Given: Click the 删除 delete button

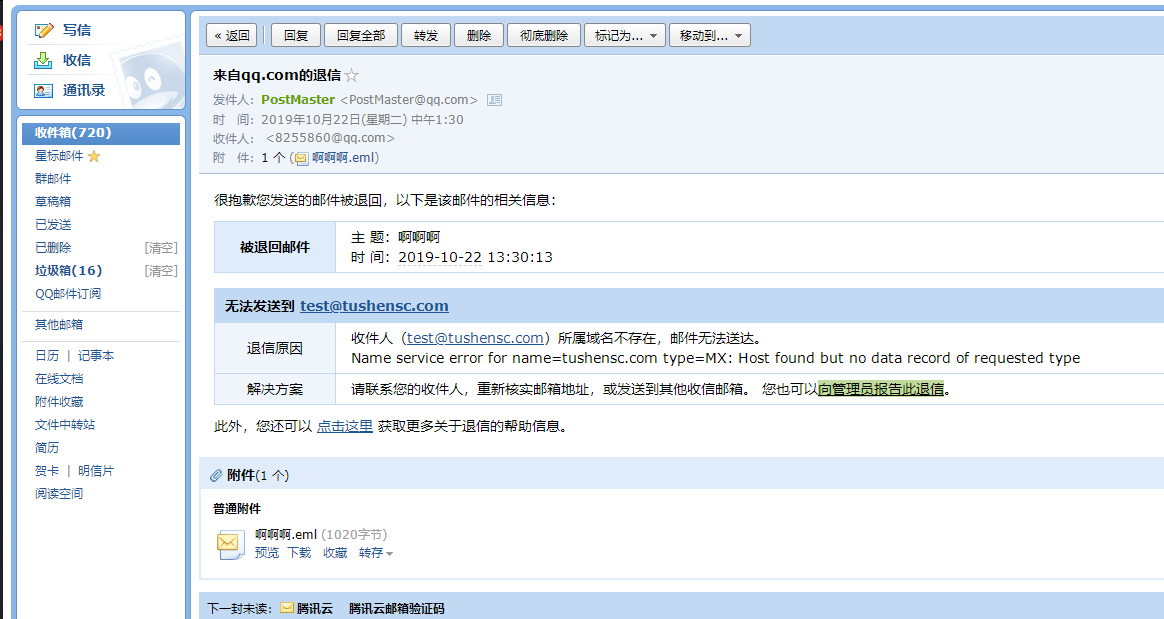Looking at the screenshot, I should coord(479,36).
